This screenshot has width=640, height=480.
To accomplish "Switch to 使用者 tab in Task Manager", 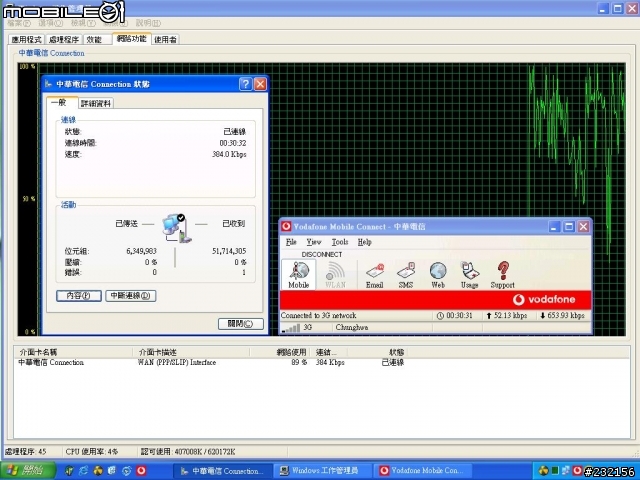I will click(x=165, y=40).
